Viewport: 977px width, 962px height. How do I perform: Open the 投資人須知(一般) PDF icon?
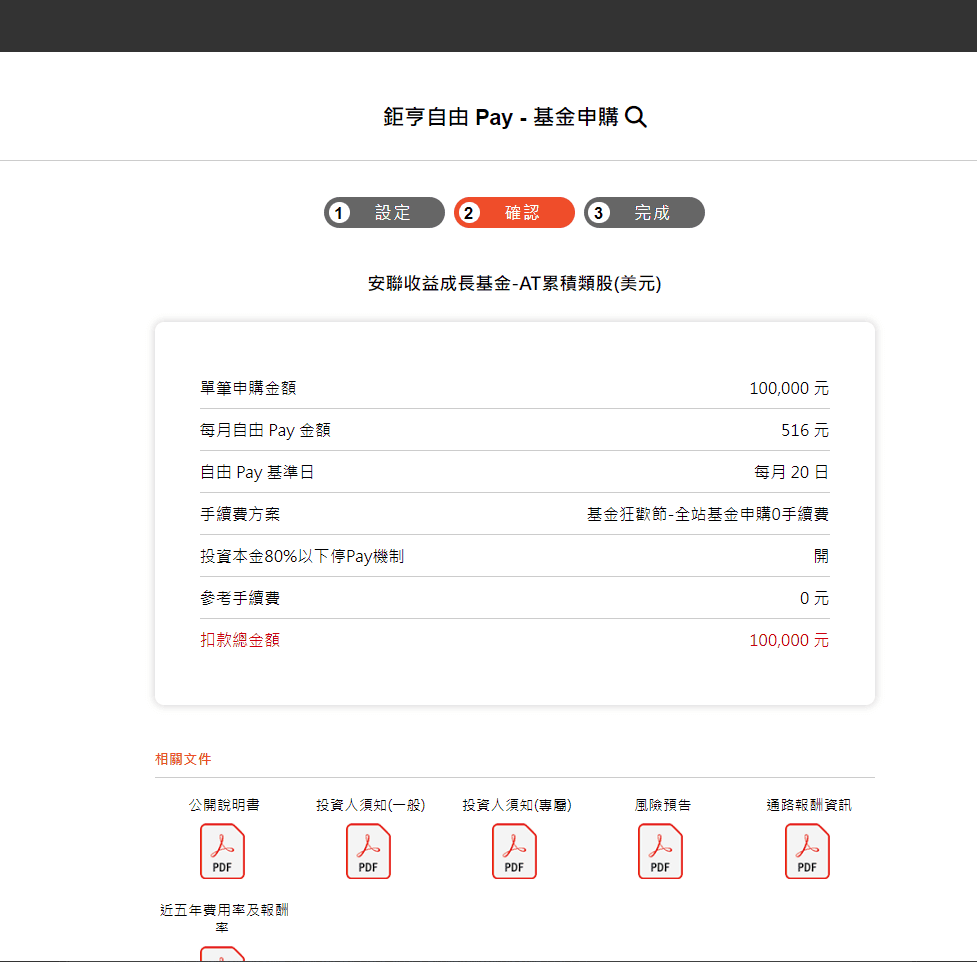[x=368, y=851]
